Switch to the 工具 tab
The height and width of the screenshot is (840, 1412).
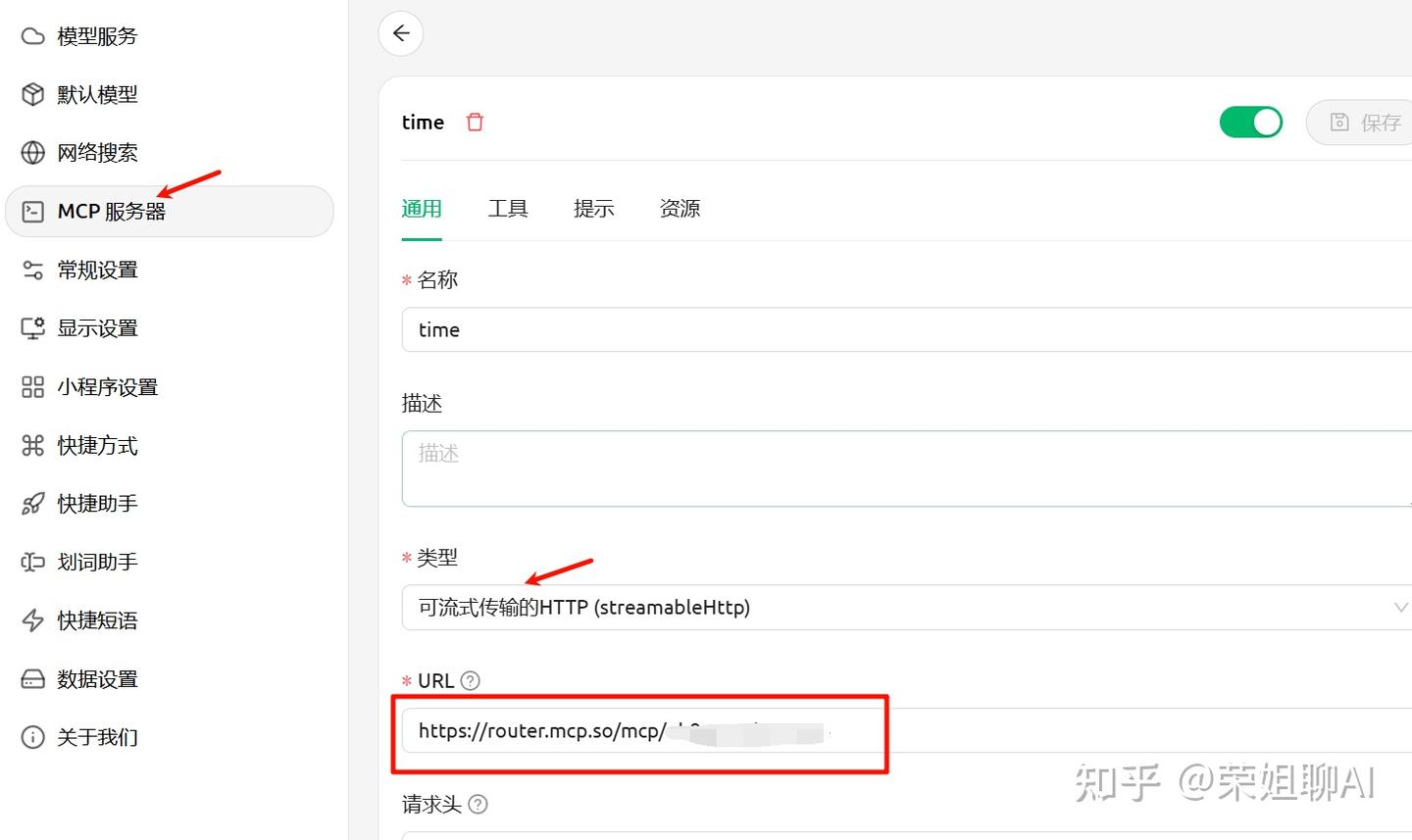pos(508,208)
